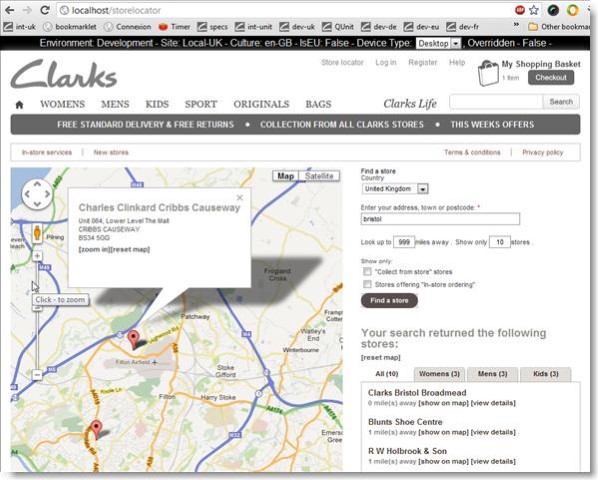598x480 pixels.
Task: Click reset map link in info window
Action: click(x=131, y=249)
